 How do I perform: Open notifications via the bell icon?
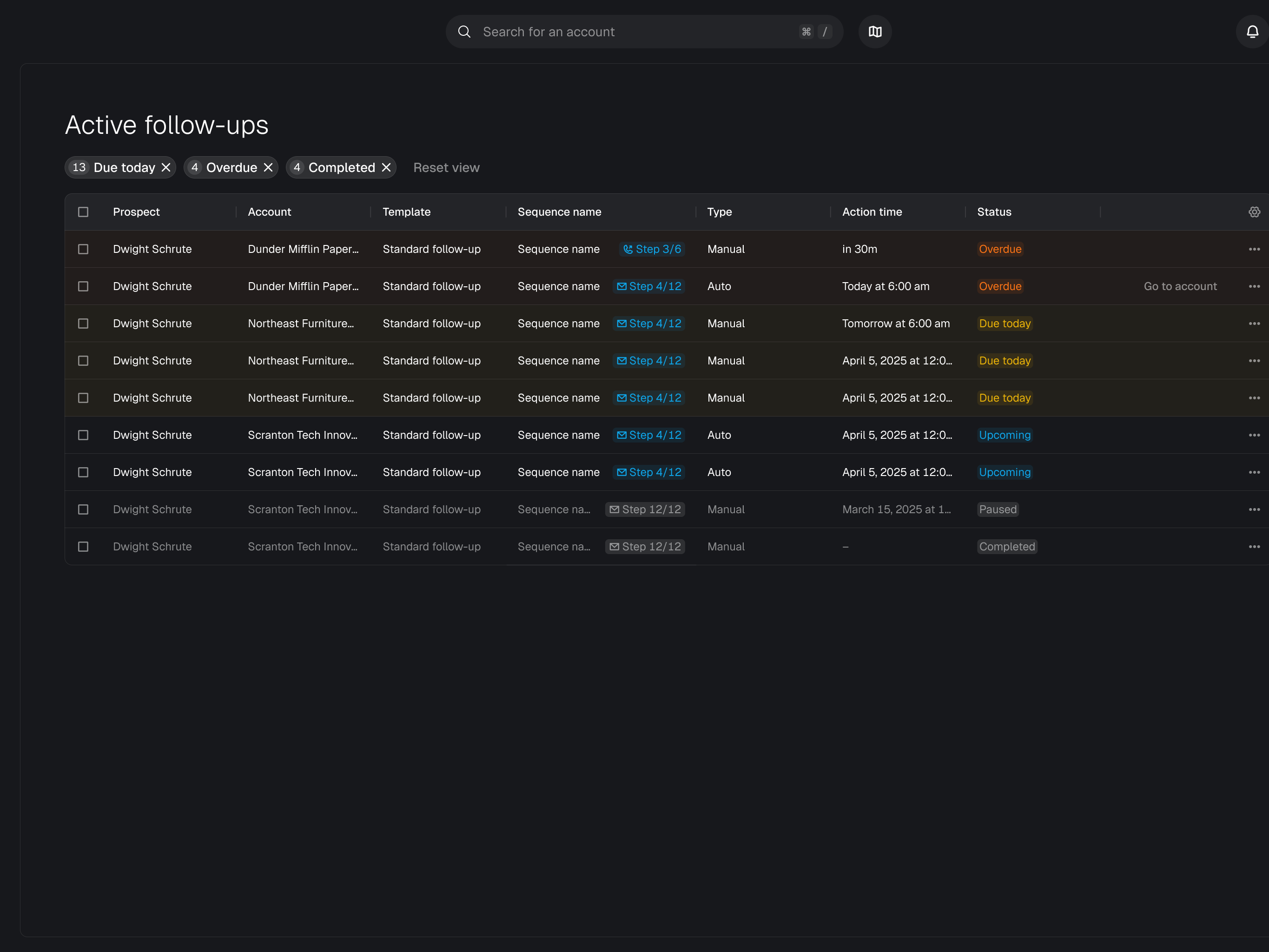click(1252, 32)
